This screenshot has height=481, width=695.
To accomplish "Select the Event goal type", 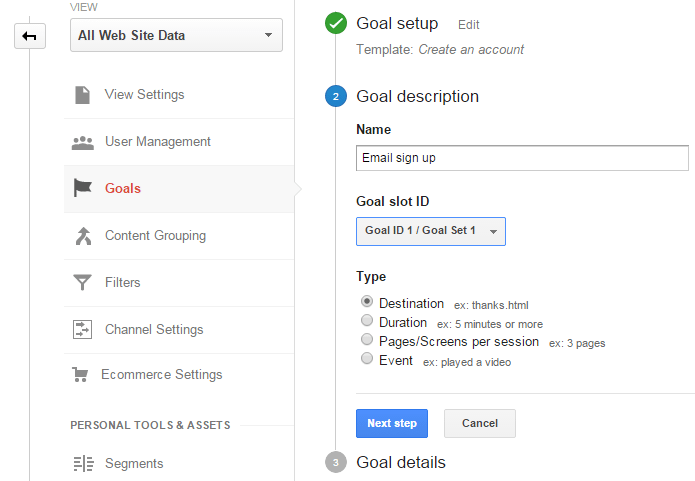I will point(367,358).
